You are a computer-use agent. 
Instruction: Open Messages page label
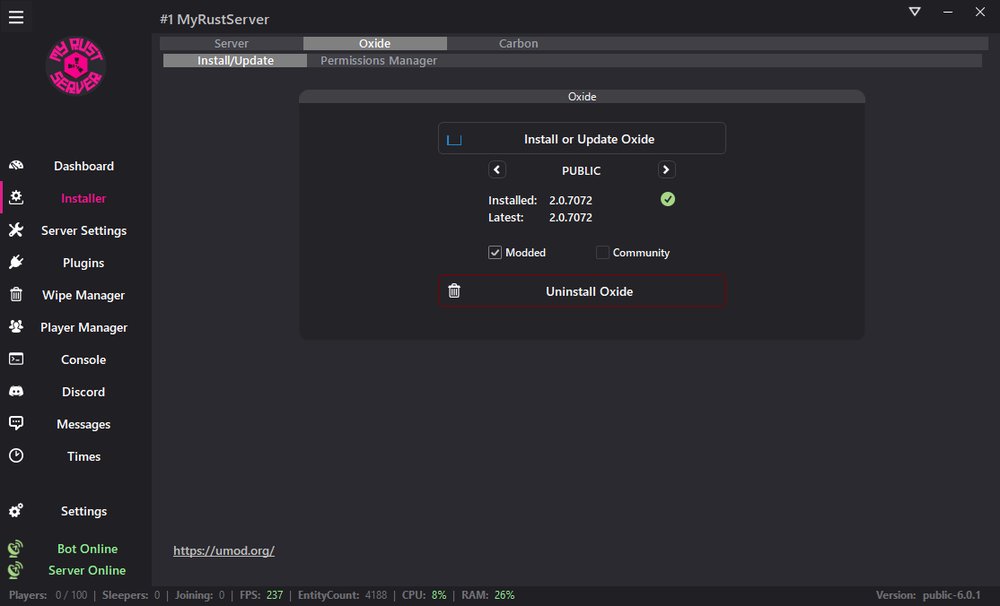click(84, 424)
